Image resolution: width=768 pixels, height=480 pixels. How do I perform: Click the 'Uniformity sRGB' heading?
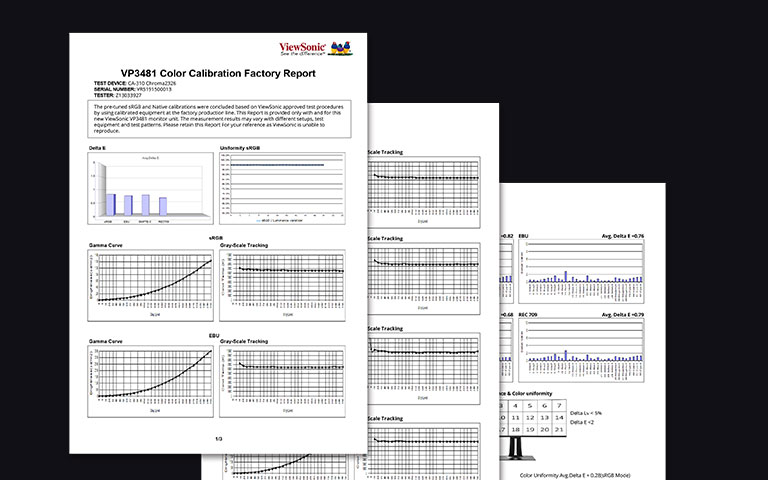[240, 148]
